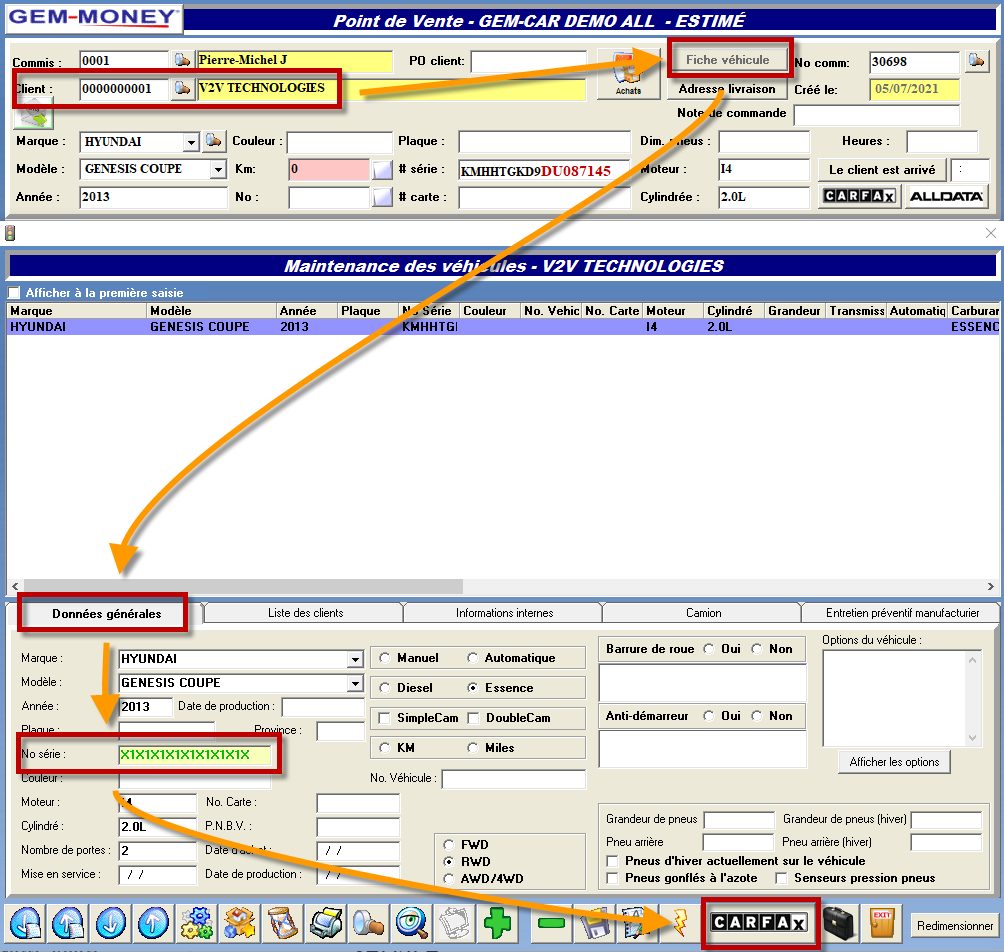Print using the printer icon
This screenshot has width=1004, height=952.
[x=325, y=923]
